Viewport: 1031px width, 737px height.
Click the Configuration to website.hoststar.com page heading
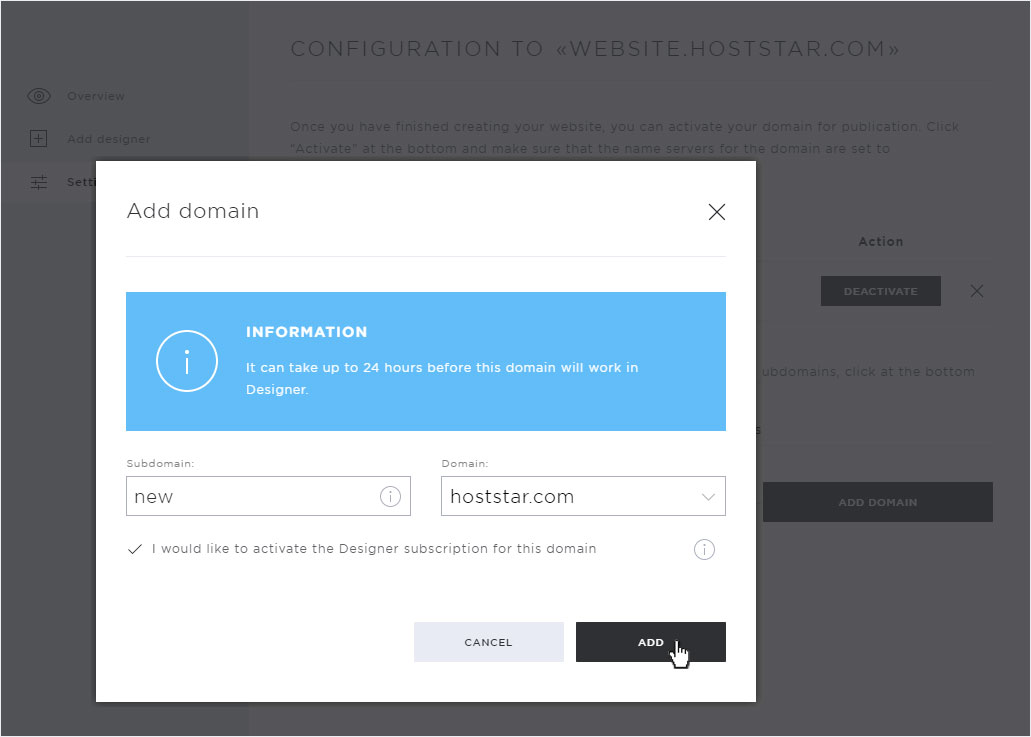click(595, 49)
